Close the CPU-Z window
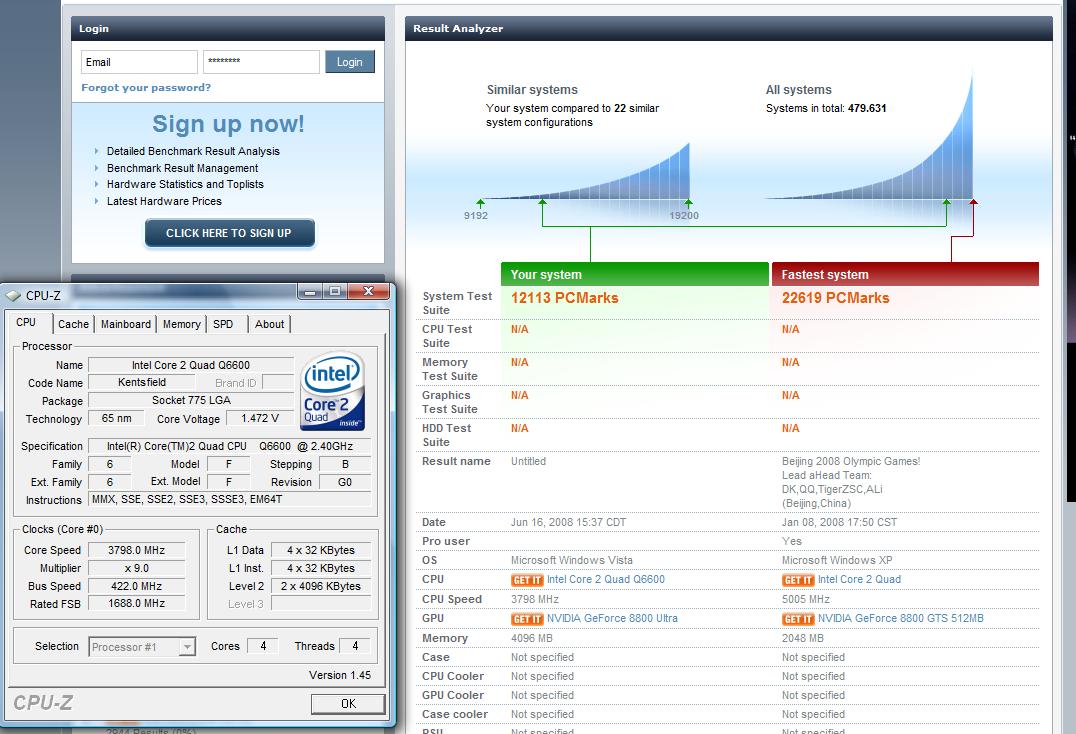This screenshot has width=1076, height=734. pos(369,292)
